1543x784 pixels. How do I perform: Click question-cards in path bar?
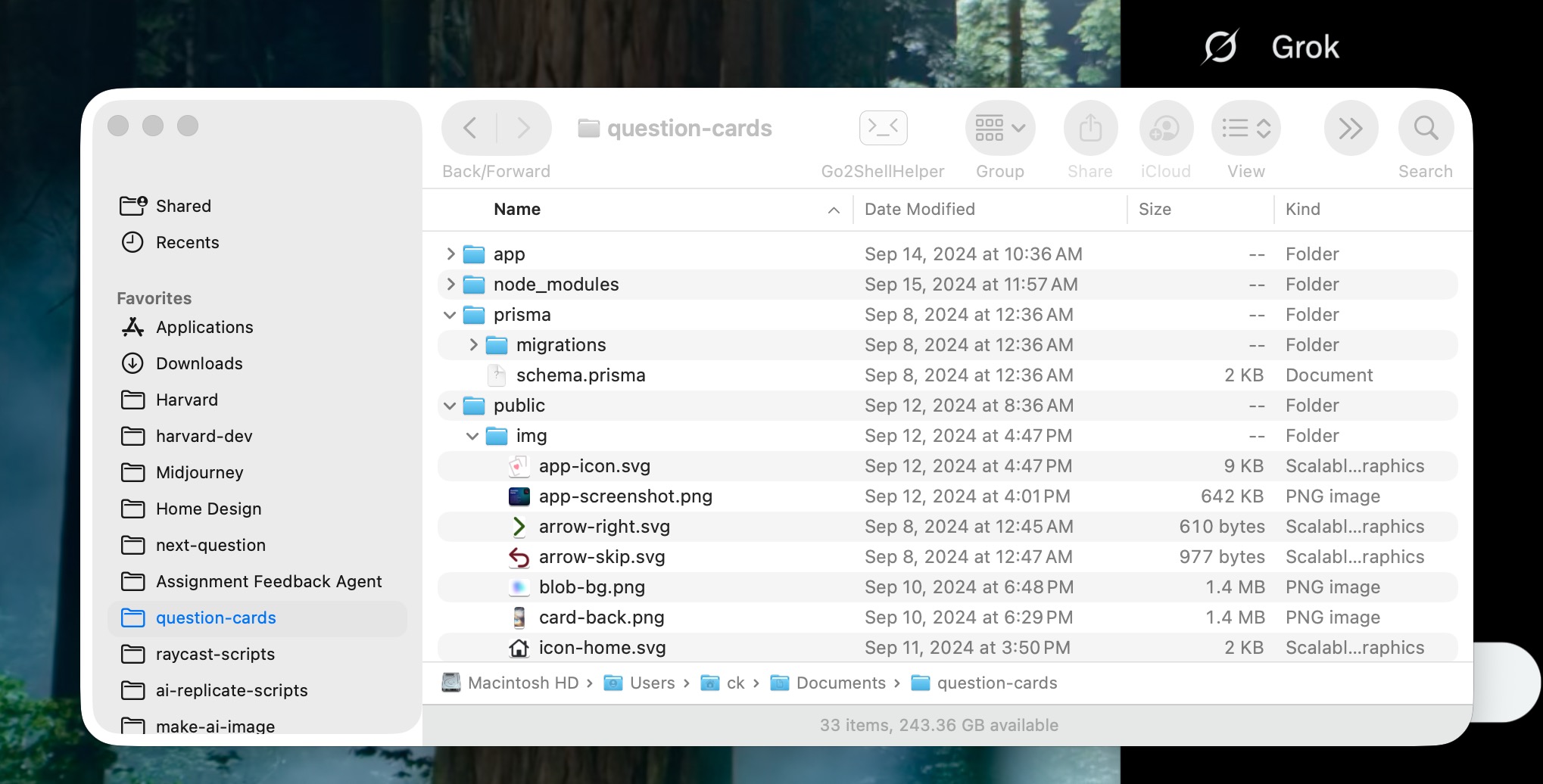point(984,683)
